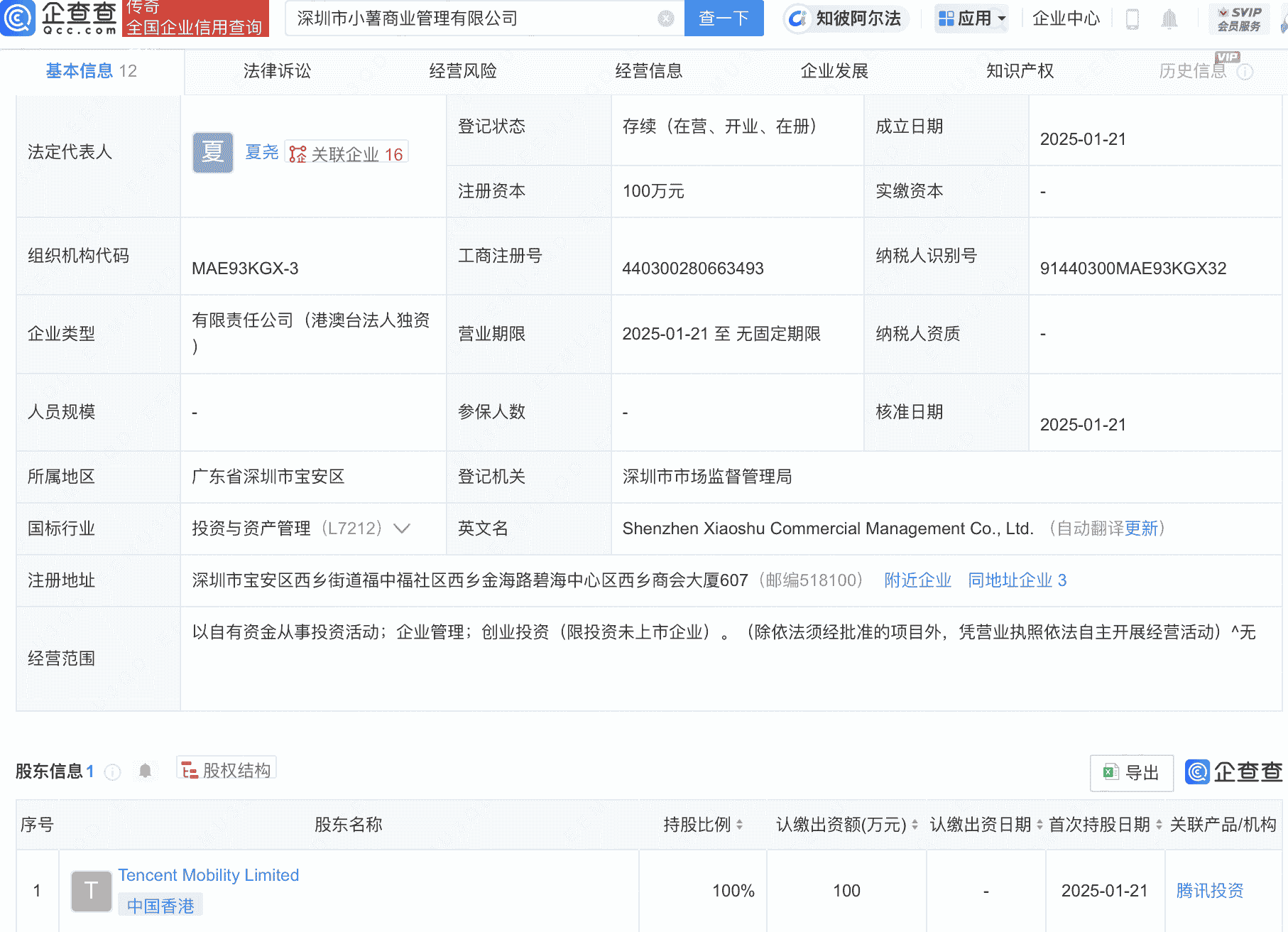Open the 应用 dropdown menu
The height and width of the screenshot is (932, 1288).
[971, 18]
